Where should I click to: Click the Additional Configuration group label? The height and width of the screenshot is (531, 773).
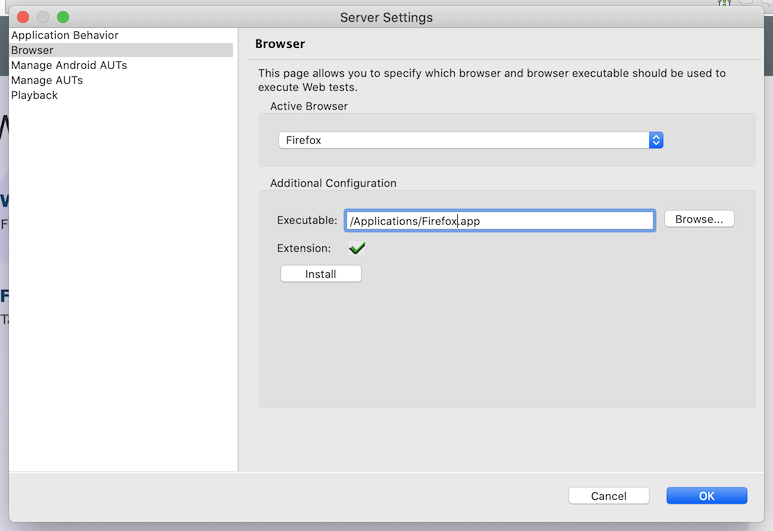pyautogui.click(x=333, y=183)
